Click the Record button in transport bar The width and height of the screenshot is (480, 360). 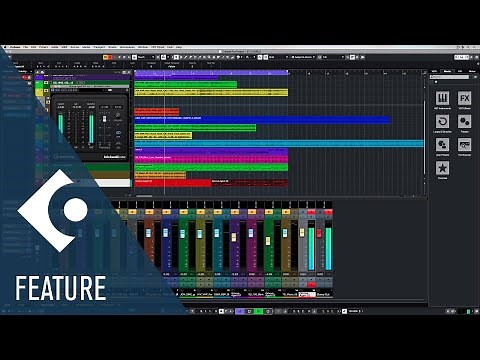267,311
